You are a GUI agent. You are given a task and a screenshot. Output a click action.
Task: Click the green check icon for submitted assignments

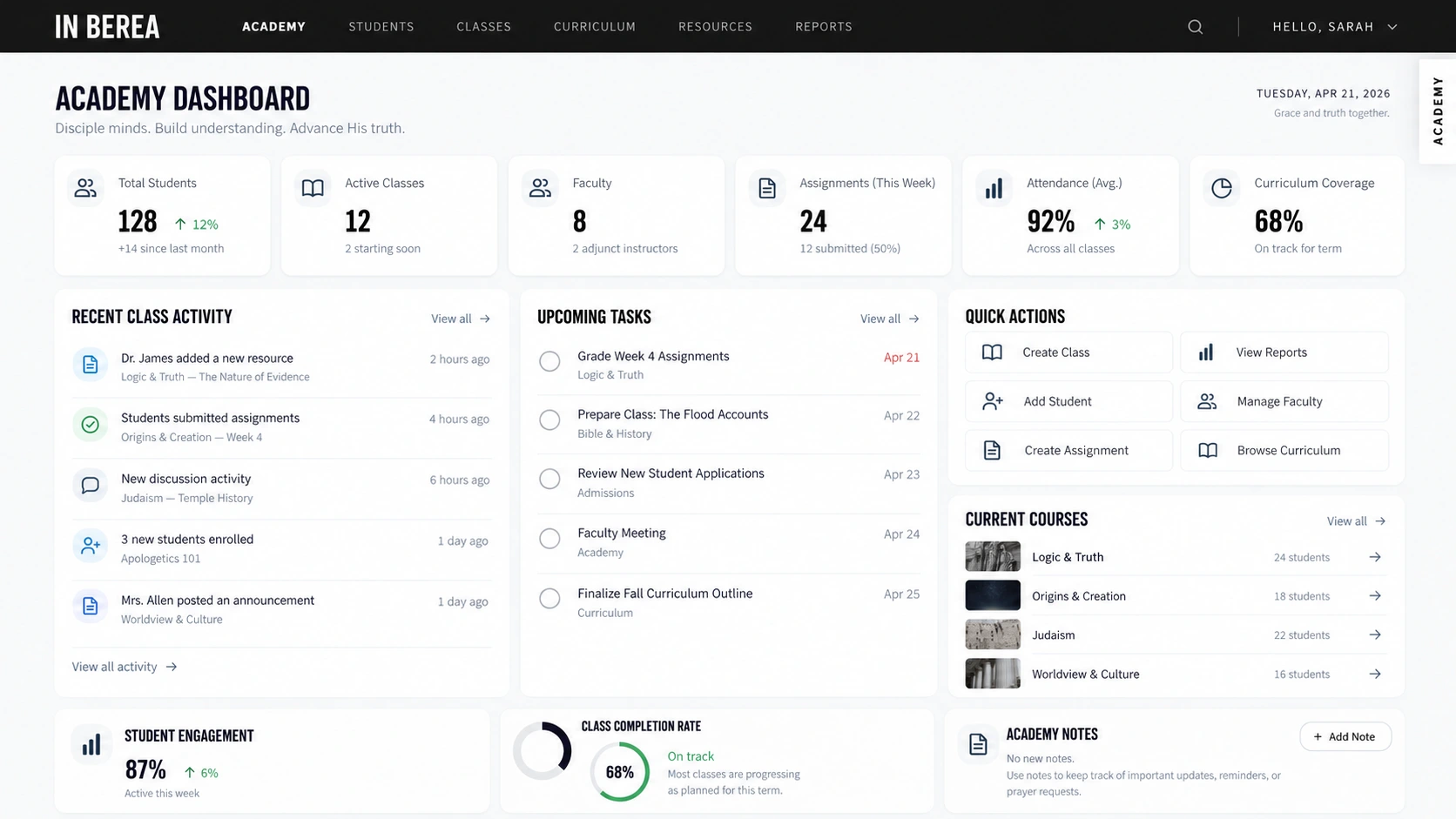(x=90, y=425)
